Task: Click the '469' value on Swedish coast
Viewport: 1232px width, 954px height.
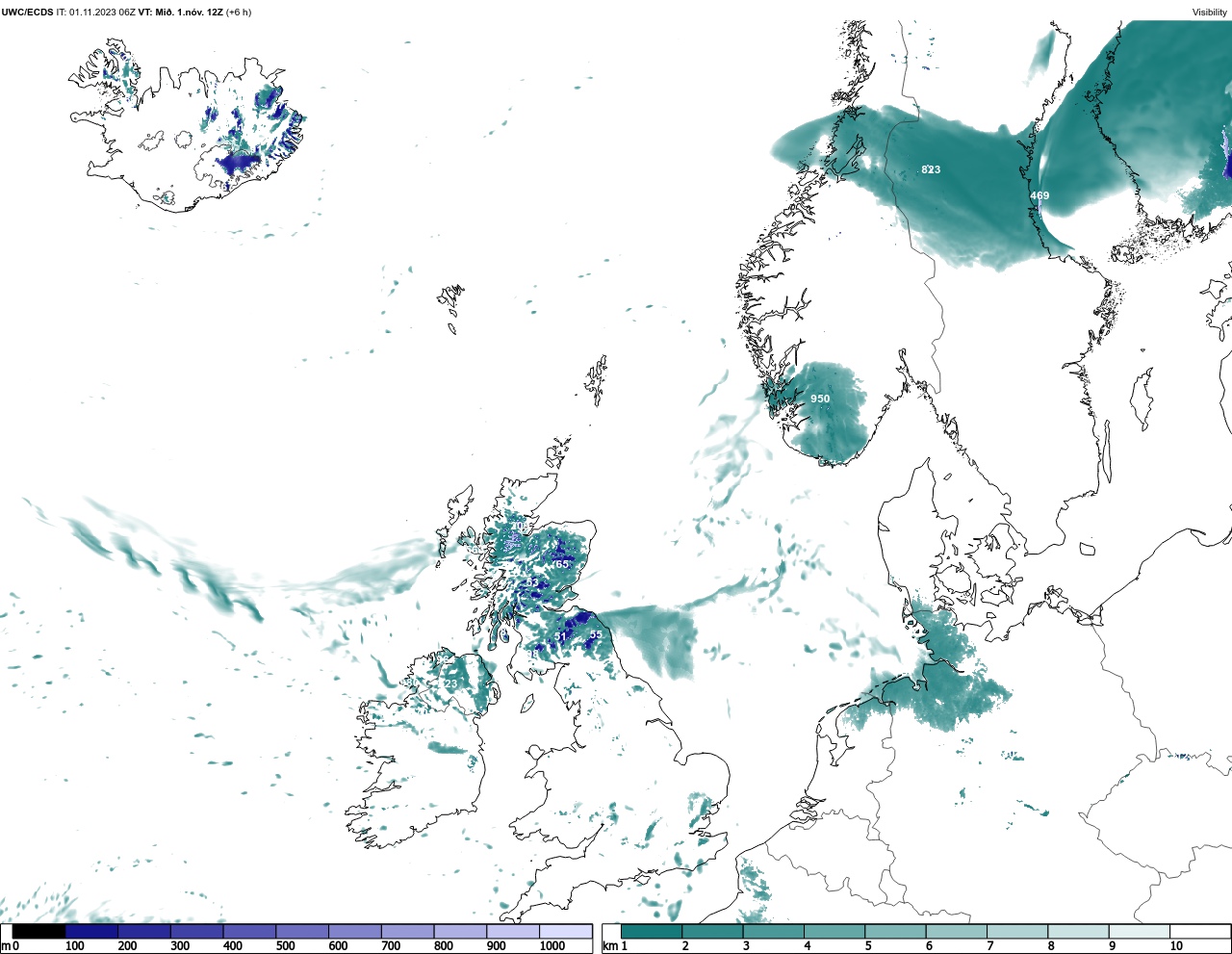Action: [x=1039, y=195]
